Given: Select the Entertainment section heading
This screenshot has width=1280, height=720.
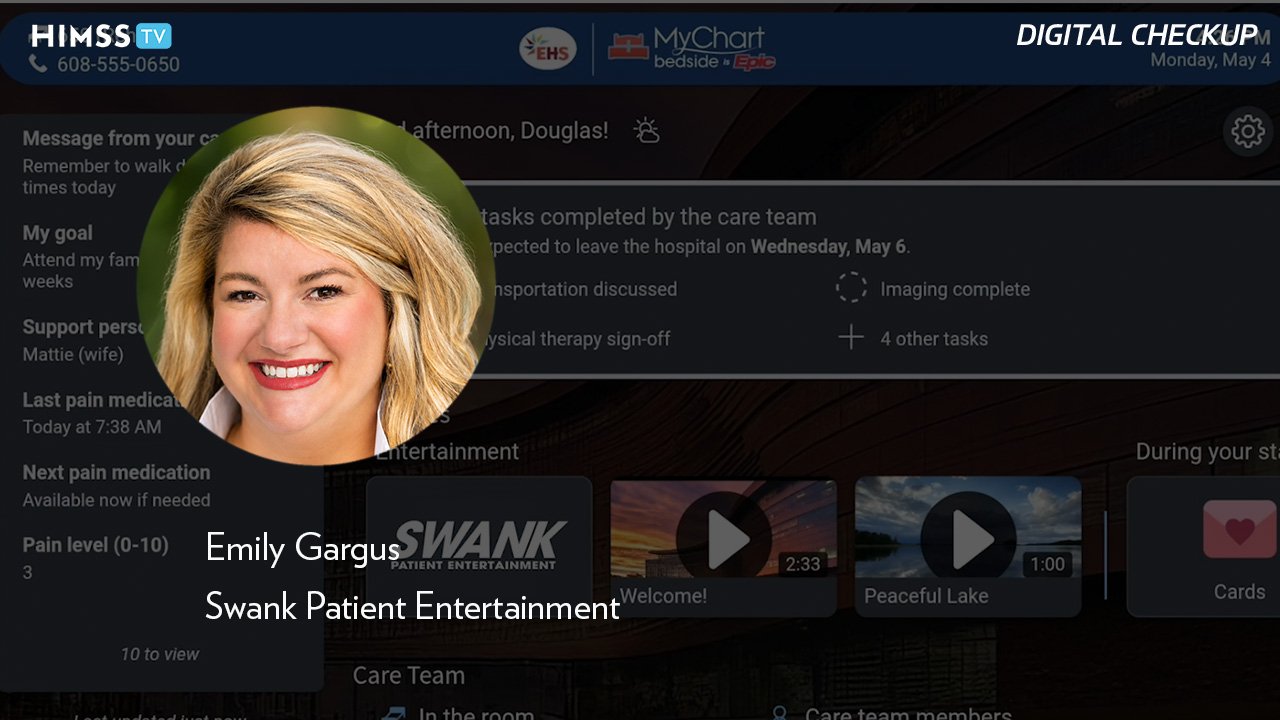Looking at the screenshot, I should pyautogui.click(x=447, y=452).
